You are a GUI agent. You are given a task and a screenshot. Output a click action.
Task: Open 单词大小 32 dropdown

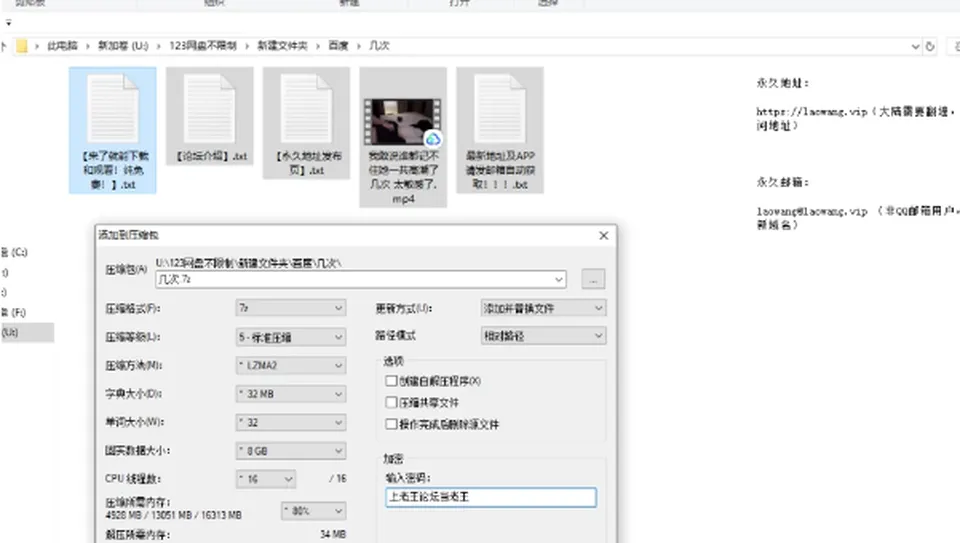291,422
